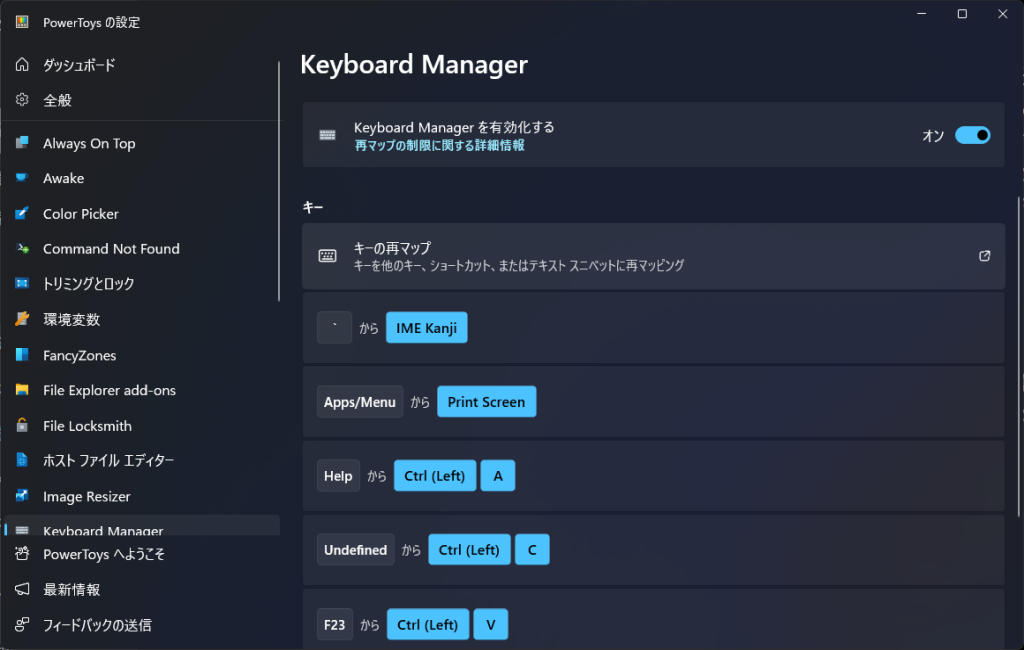The image size is (1024, 650).
Task: Click the File Locksmith padlock icon
Action: [x=22, y=425]
